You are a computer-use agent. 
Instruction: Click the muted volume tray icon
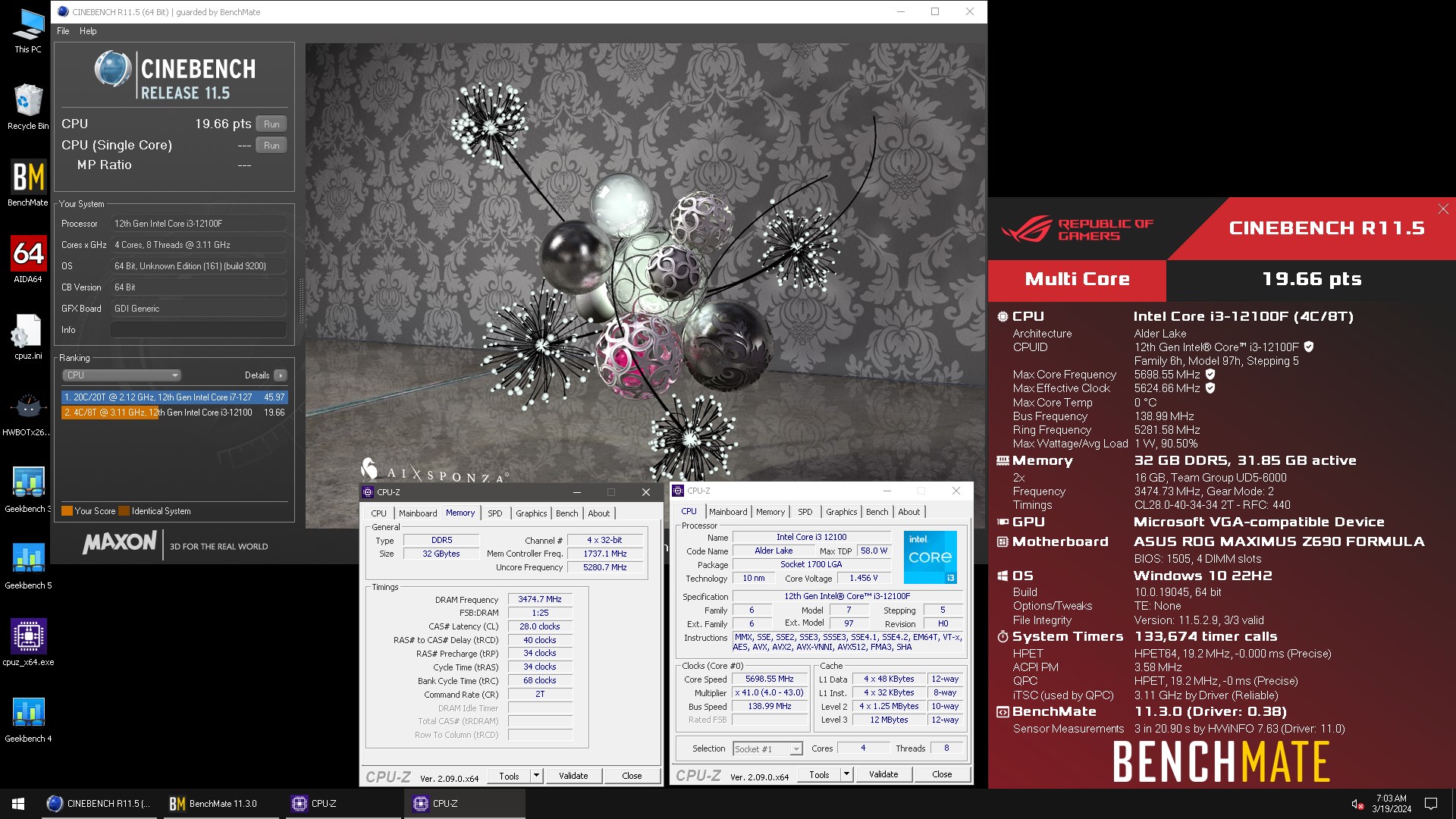coord(1357,804)
